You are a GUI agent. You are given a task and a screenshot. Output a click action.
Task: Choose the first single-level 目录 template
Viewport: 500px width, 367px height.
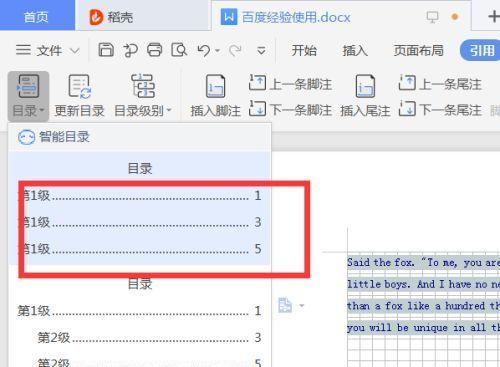(x=140, y=209)
